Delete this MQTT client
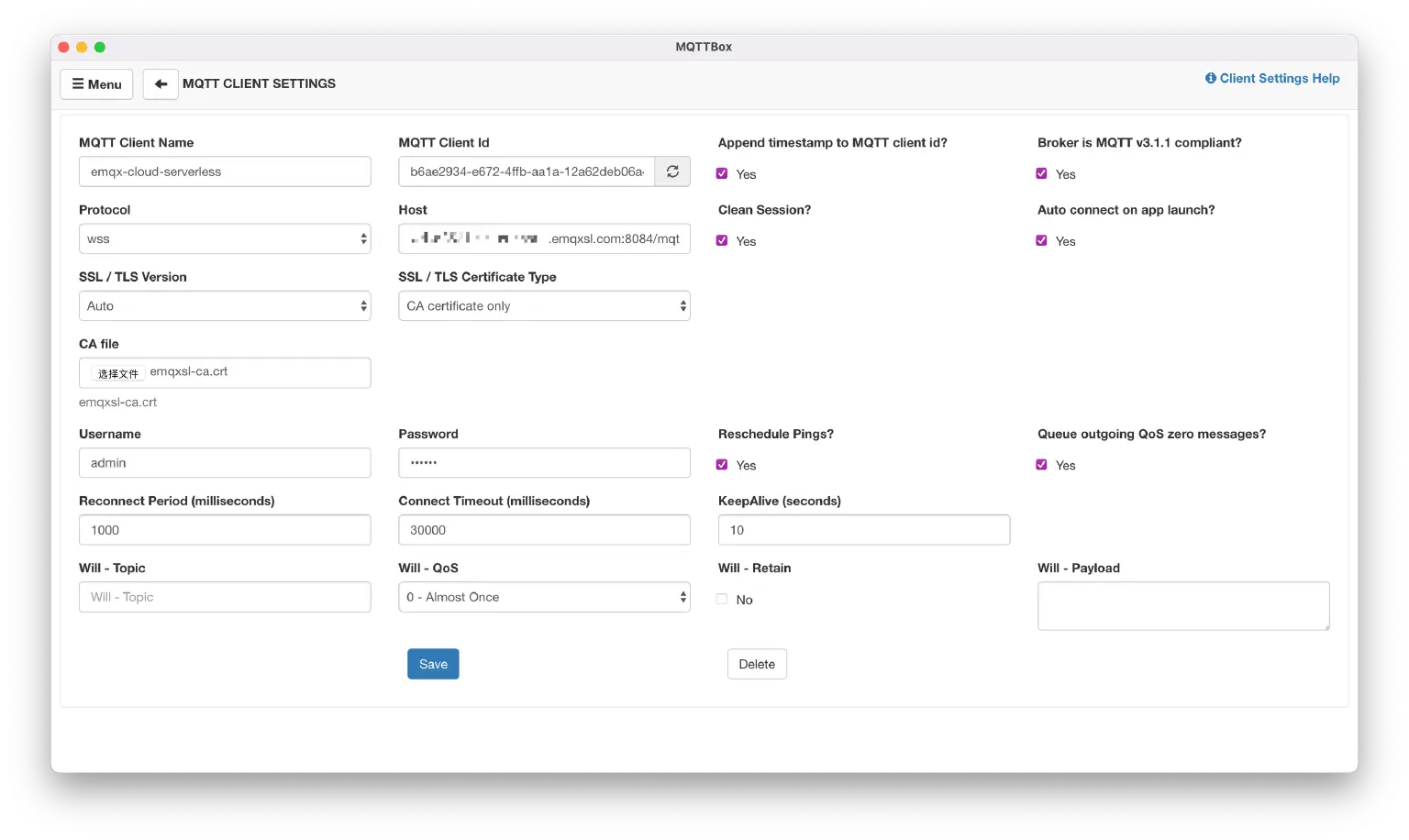The width and height of the screenshot is (1409, 840). (757, 663)
